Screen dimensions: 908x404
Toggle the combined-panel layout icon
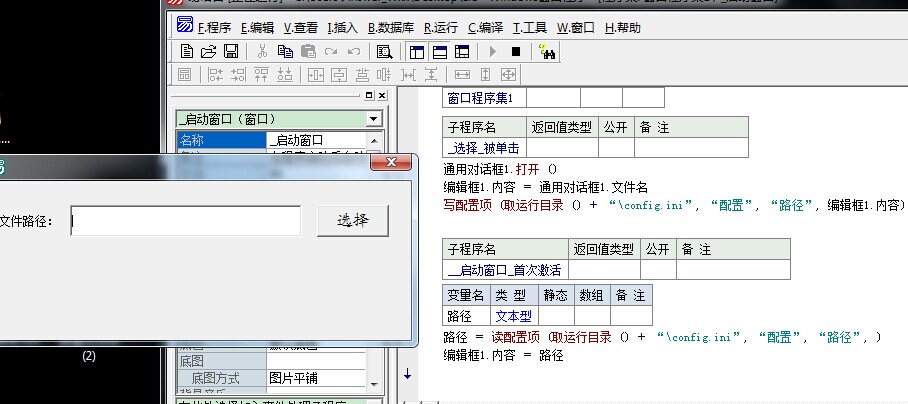point(462,52)
